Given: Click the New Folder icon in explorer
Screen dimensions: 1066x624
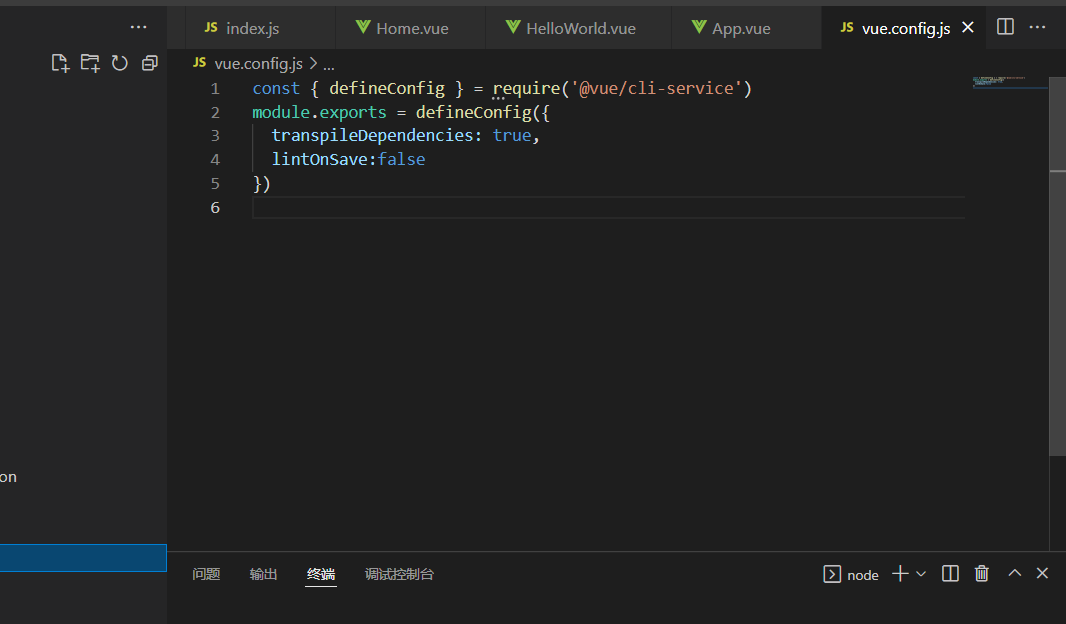Looking at the screenshot, I should (x=90, y=63).
